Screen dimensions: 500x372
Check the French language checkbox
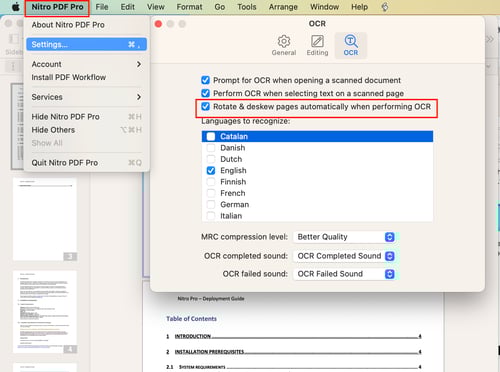pyautogui.click(x=211, y=193)
